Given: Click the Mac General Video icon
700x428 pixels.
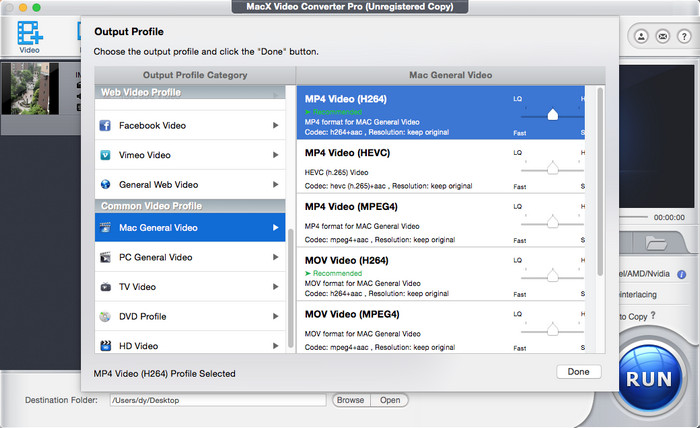Looking at the screenshot, I should coord(105,228).
